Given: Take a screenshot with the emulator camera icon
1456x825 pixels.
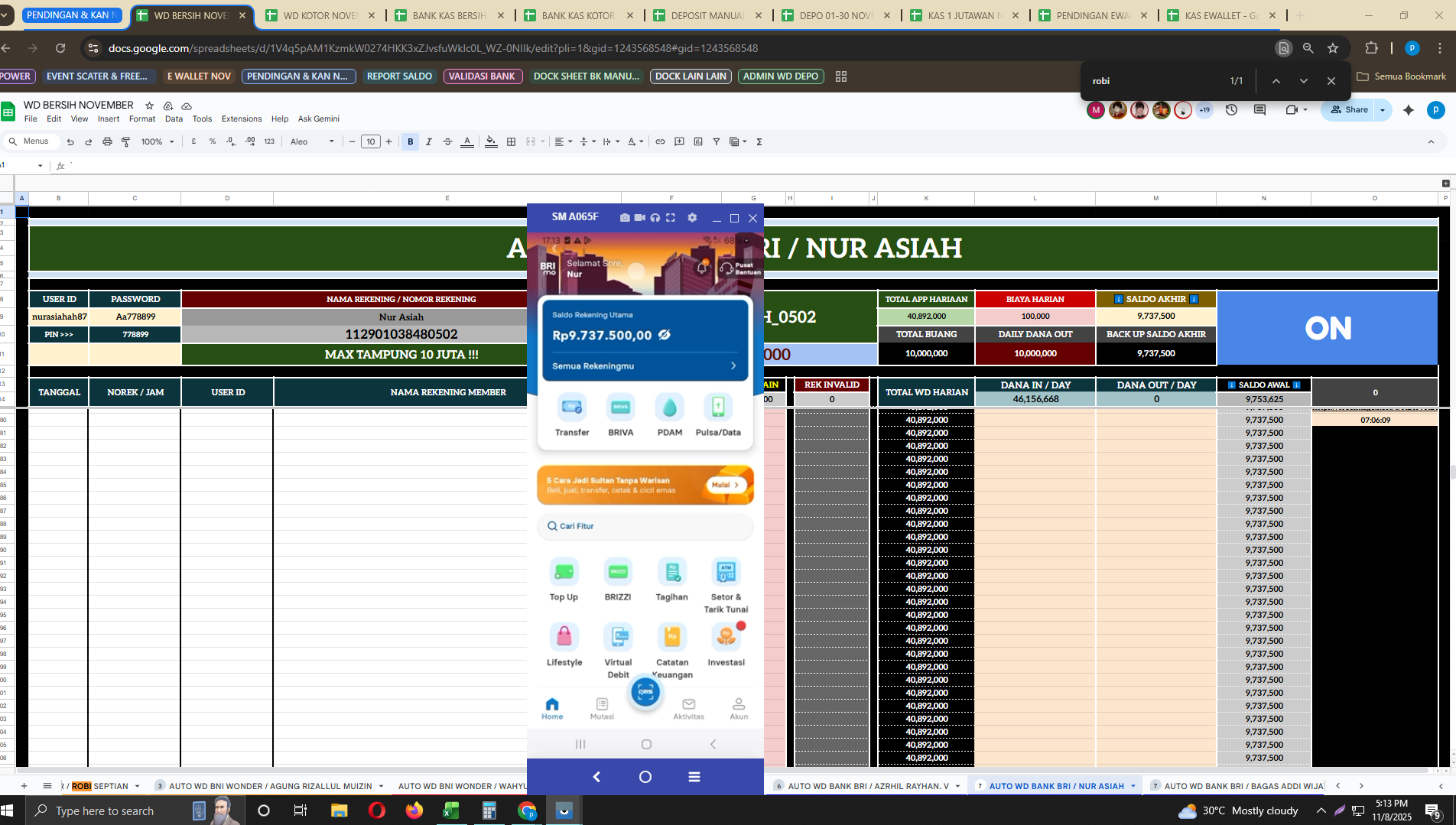Looking at the screenshot, I should [625, 218].
